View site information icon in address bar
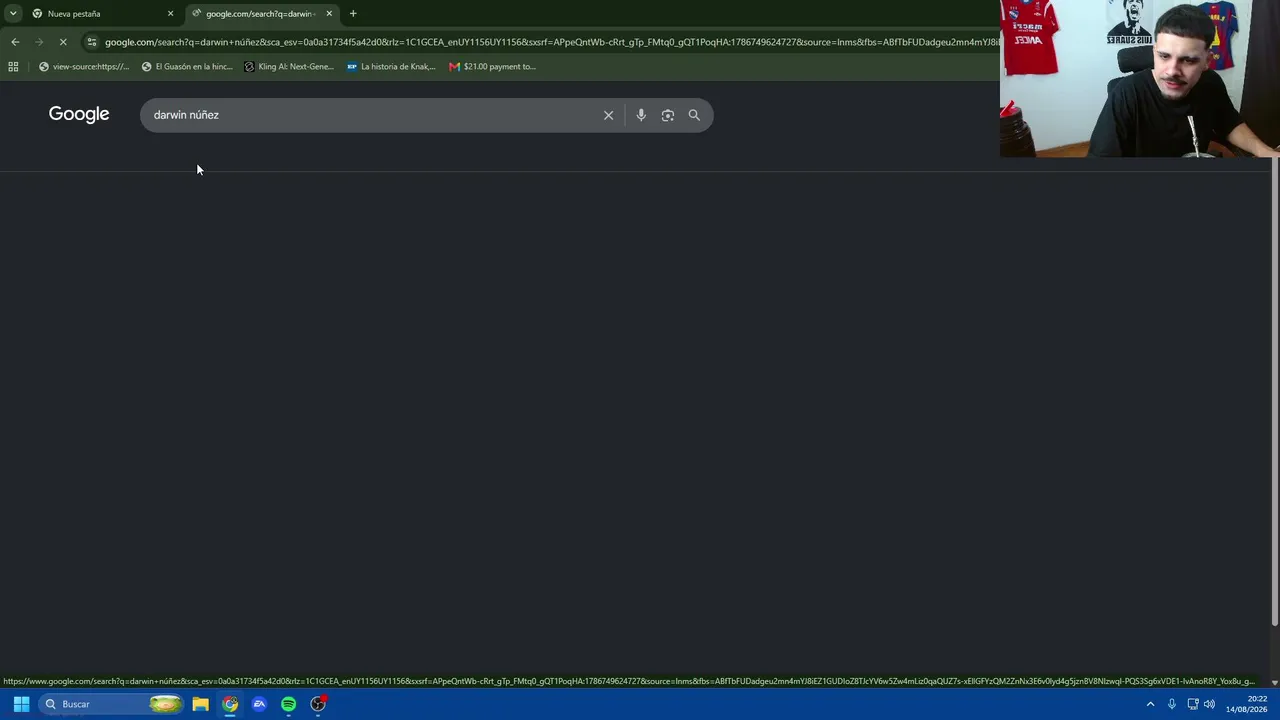The width and height of the screenshot is (1280, 720). coord(92,42)
